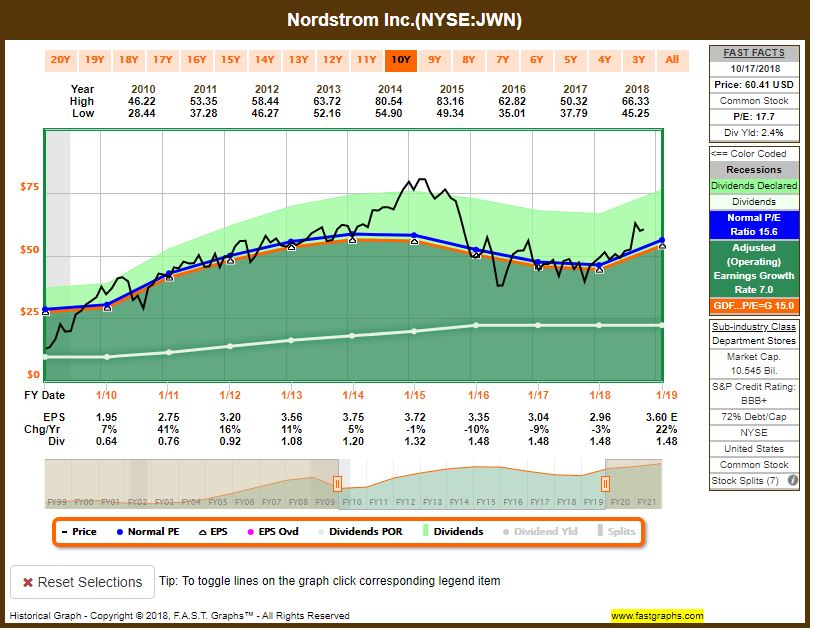The width and height of the screenshot is (813, 630).
Task: Click the 1/15 fiscal year date label
Action: (x=415, y=396)
